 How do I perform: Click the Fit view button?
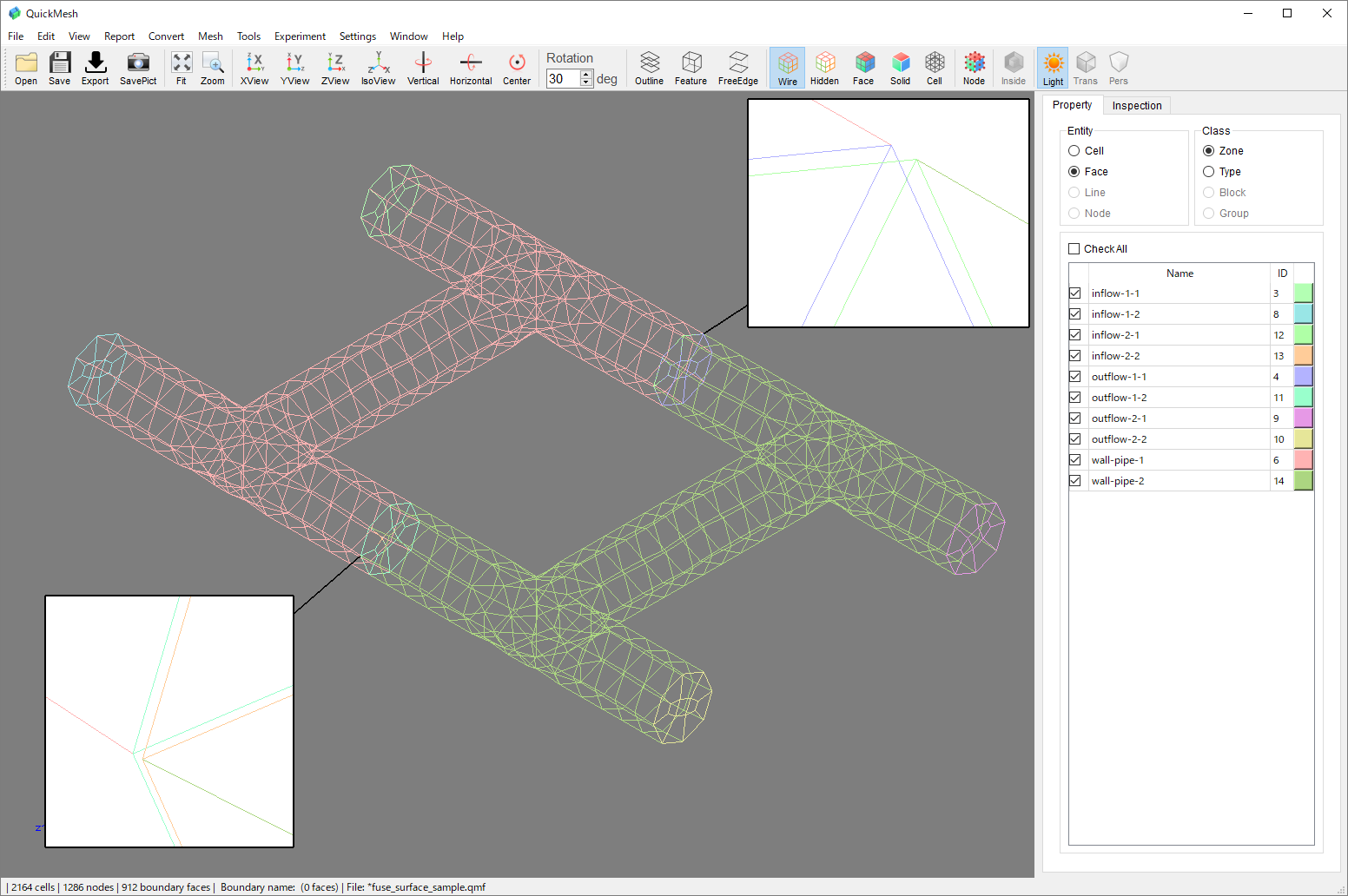(182, 67)
